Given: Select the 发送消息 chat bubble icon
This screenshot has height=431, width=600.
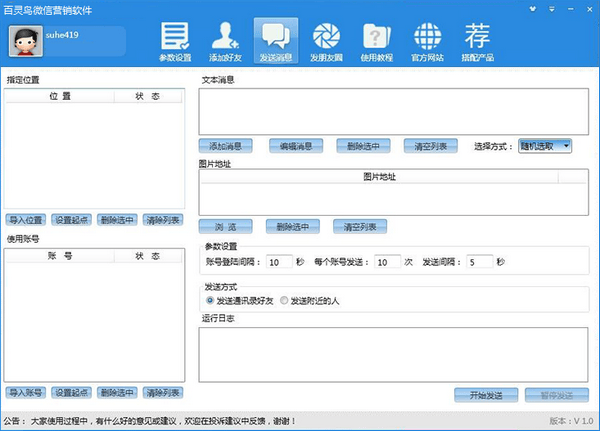Looking at the screenshot, I should (x=274, y=40).
